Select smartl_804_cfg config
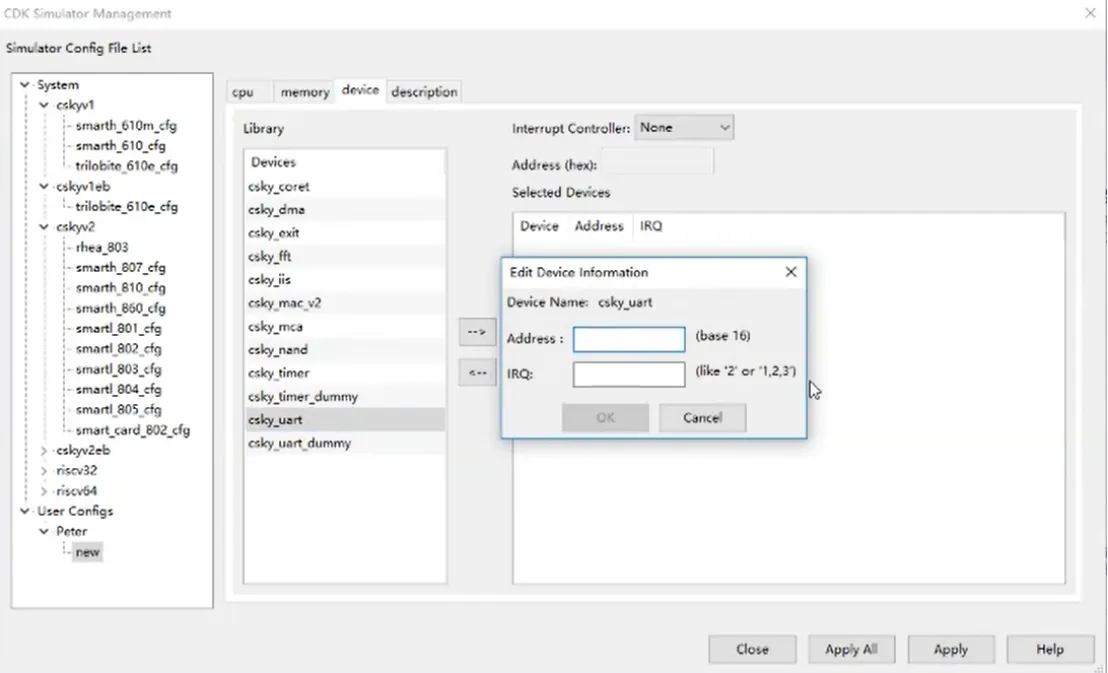The image size is (1108, 673). coord(118,390)
